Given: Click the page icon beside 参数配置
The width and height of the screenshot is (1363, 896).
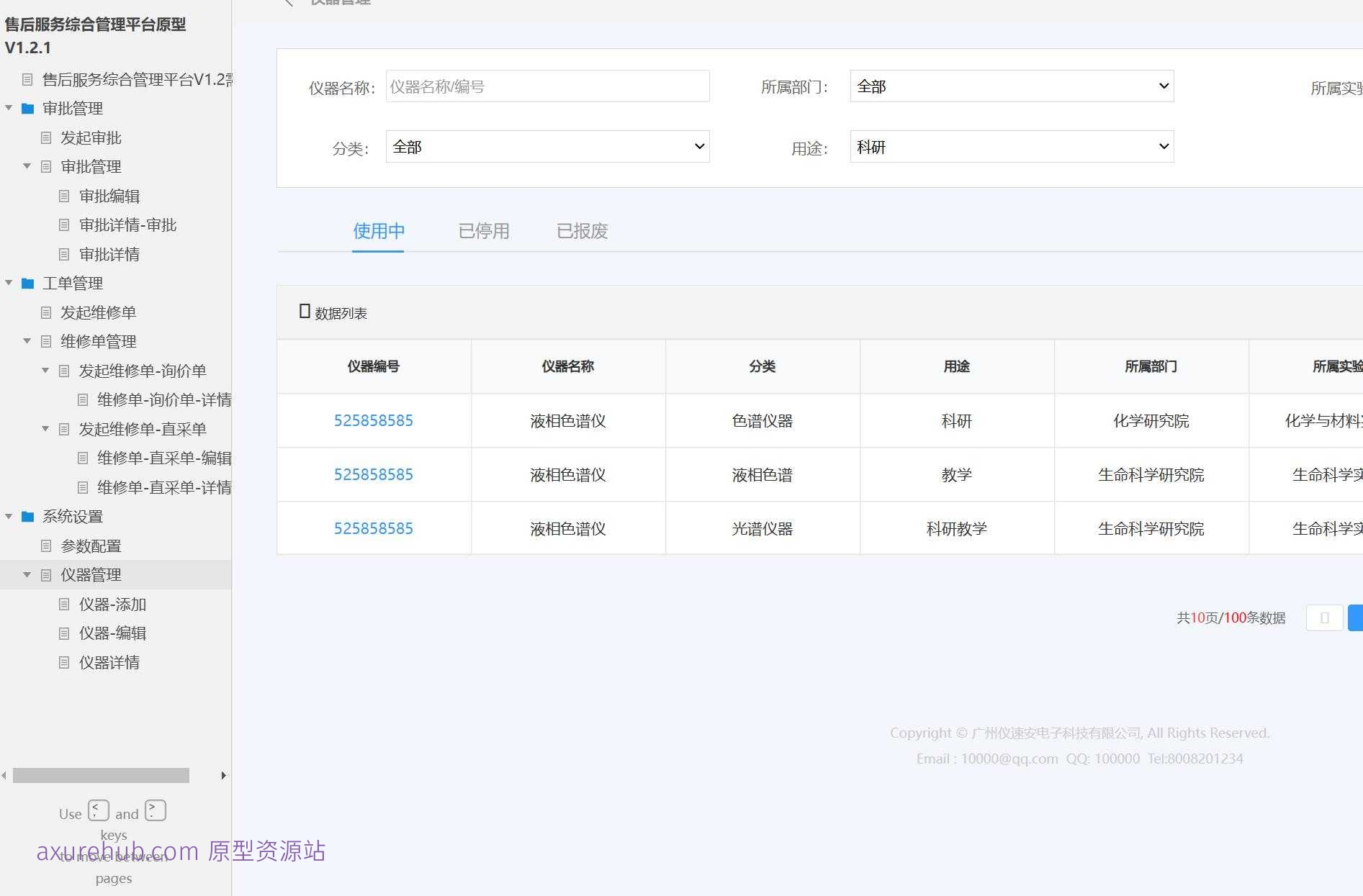Looking at the screenshot, I should pos(46,546).
